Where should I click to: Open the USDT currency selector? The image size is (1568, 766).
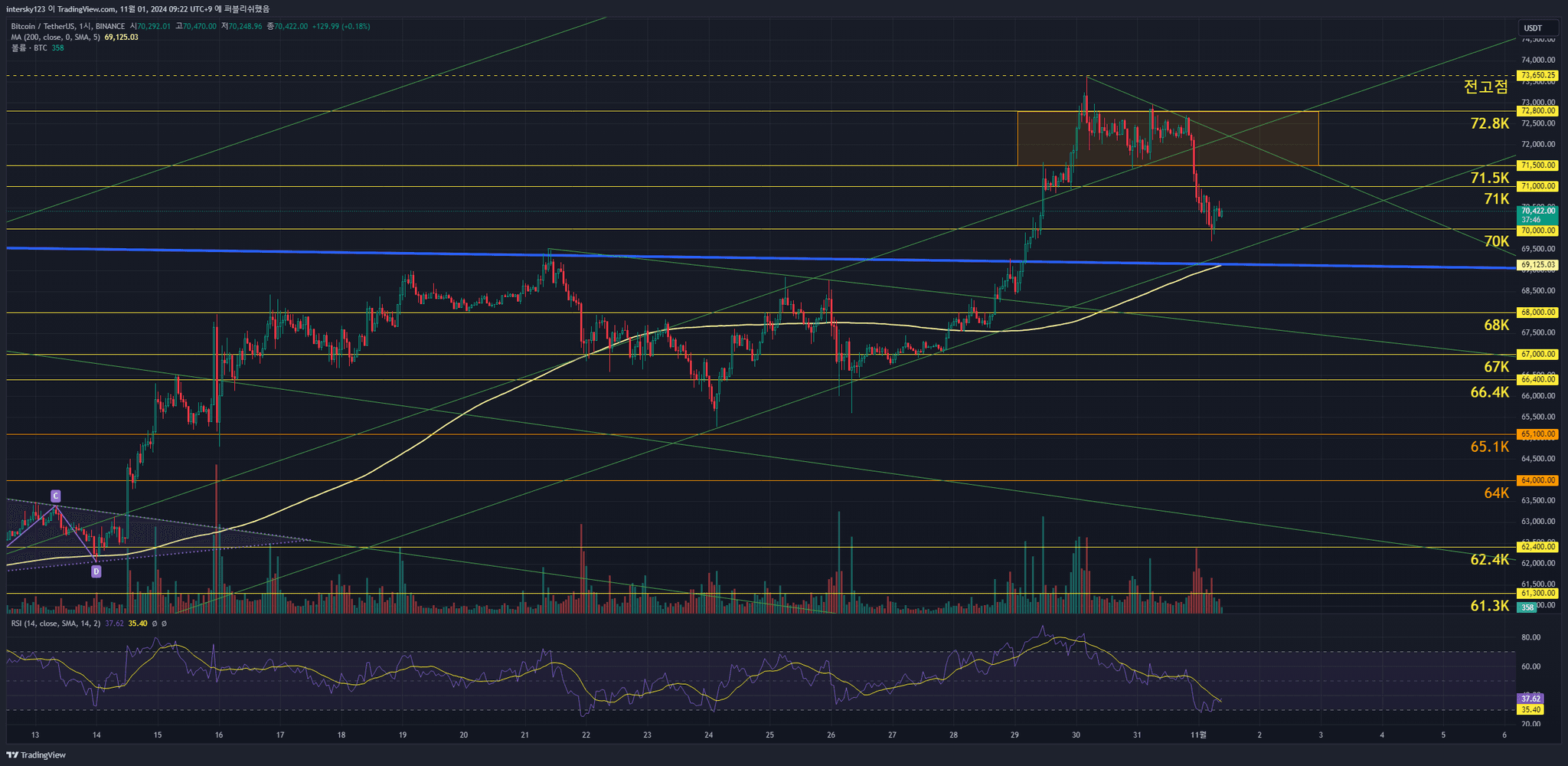coord(1533,28)
